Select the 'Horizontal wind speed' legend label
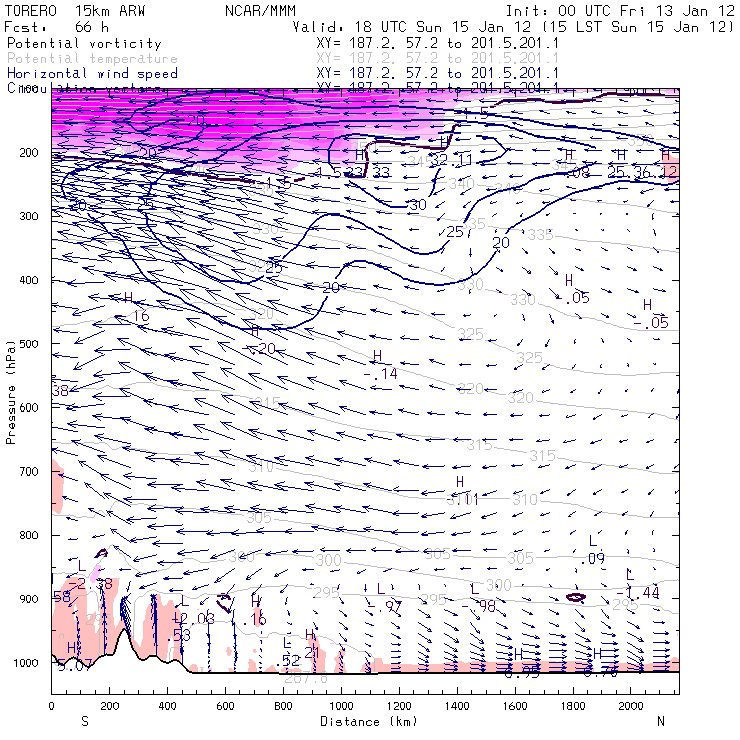Screen dimensions: 740x740 [x=92, y=74]
